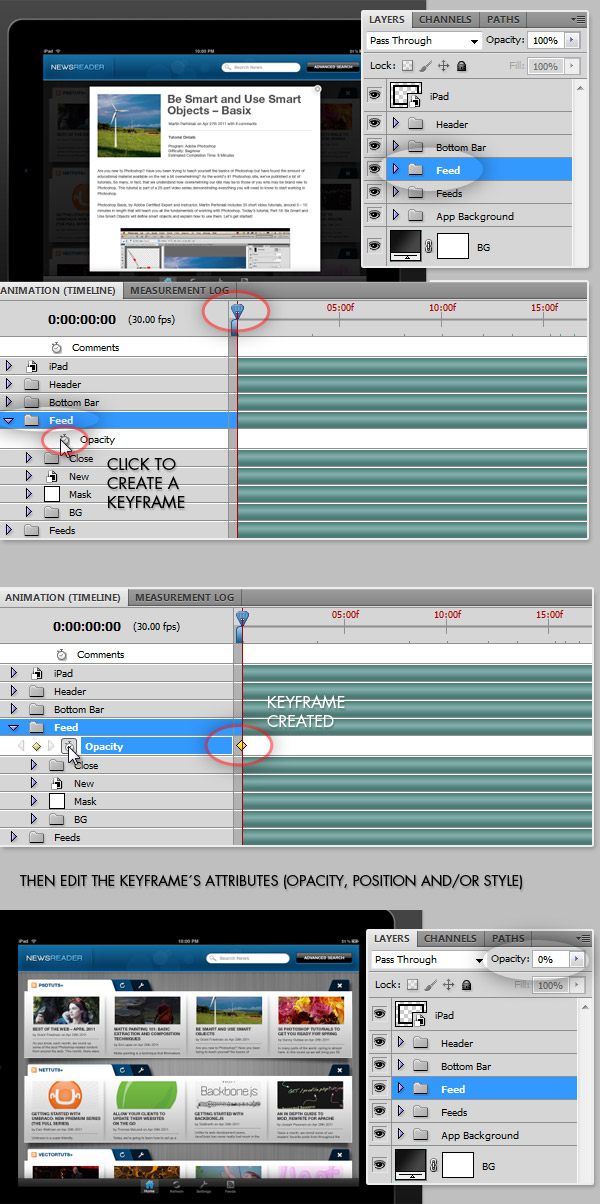Image resolution: width=600 pixels, height=1204 pixels.
Task: Click Advanced Search button in top iPad mockup
Action: click(331, 67)
